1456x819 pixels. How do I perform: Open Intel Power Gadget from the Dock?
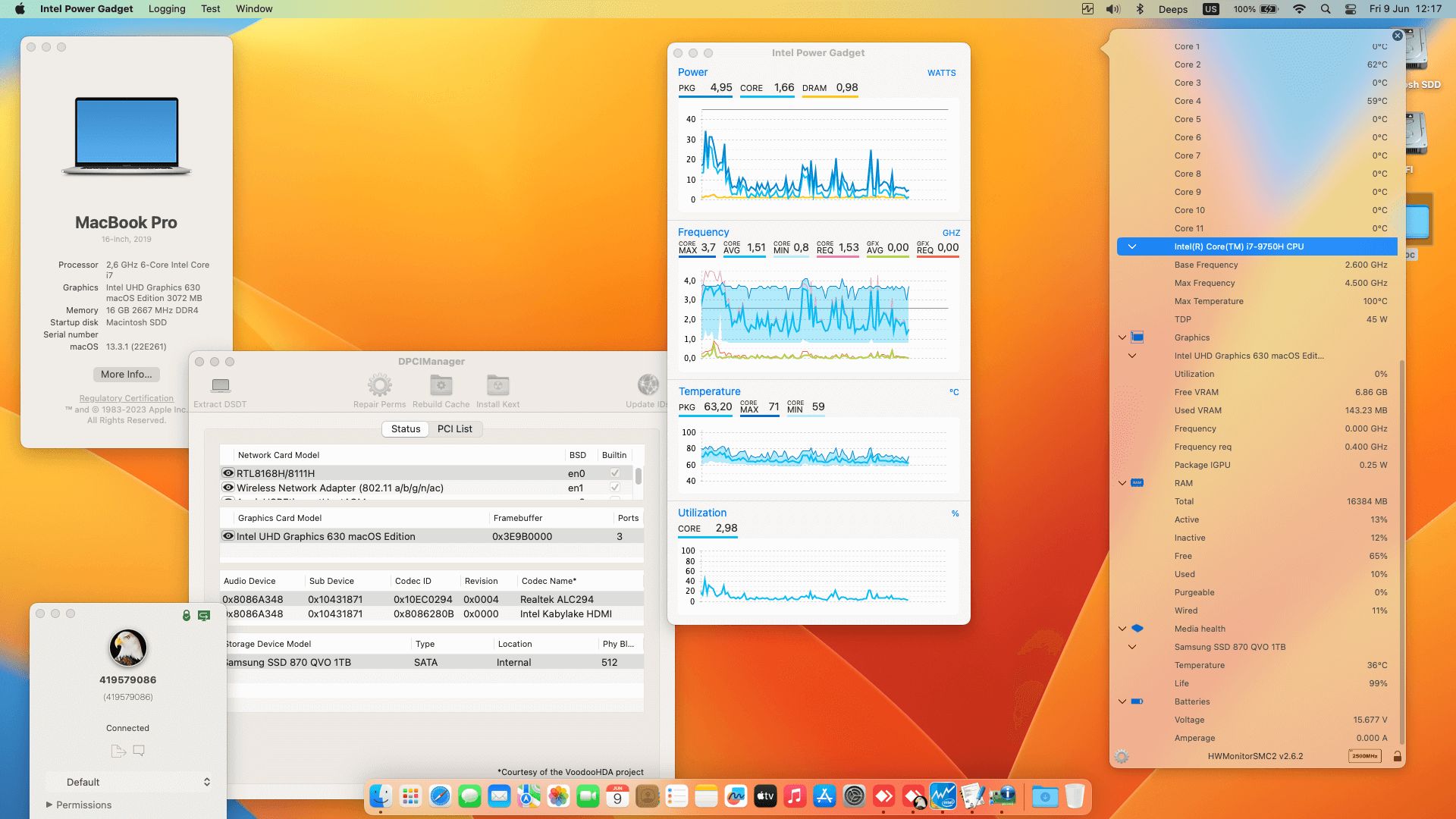943,796
